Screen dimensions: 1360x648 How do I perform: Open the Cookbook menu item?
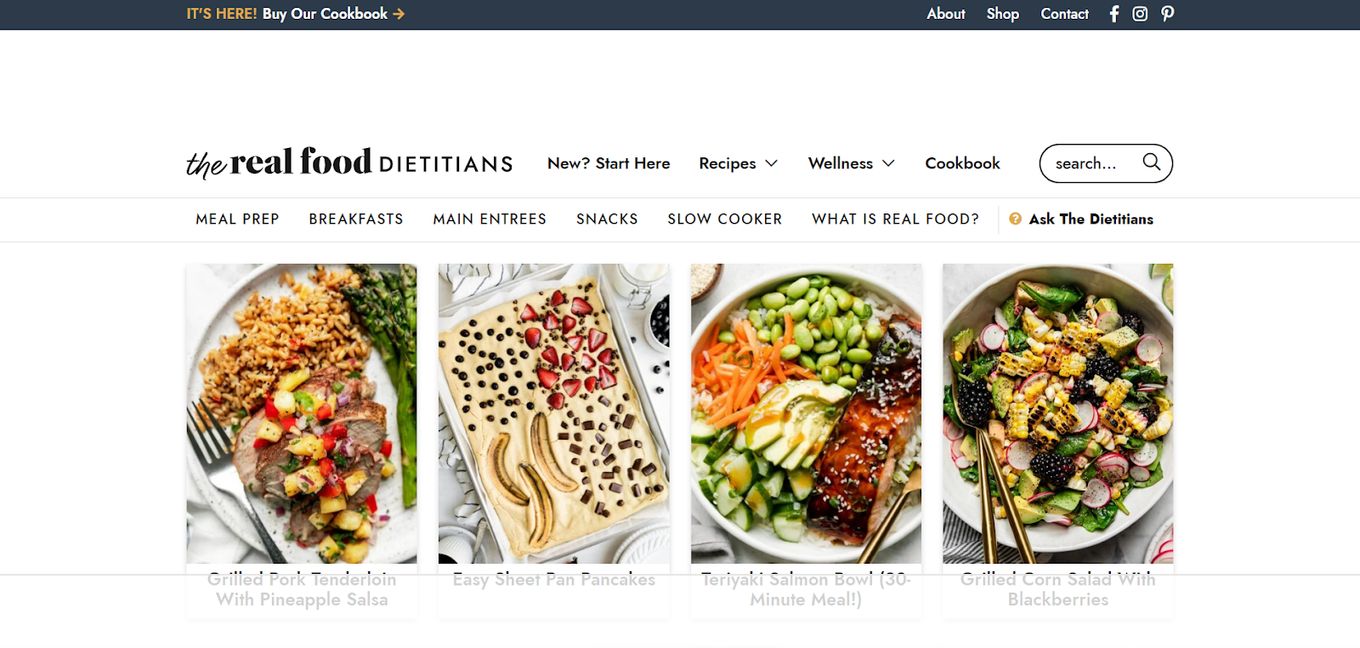coord(962,163)
